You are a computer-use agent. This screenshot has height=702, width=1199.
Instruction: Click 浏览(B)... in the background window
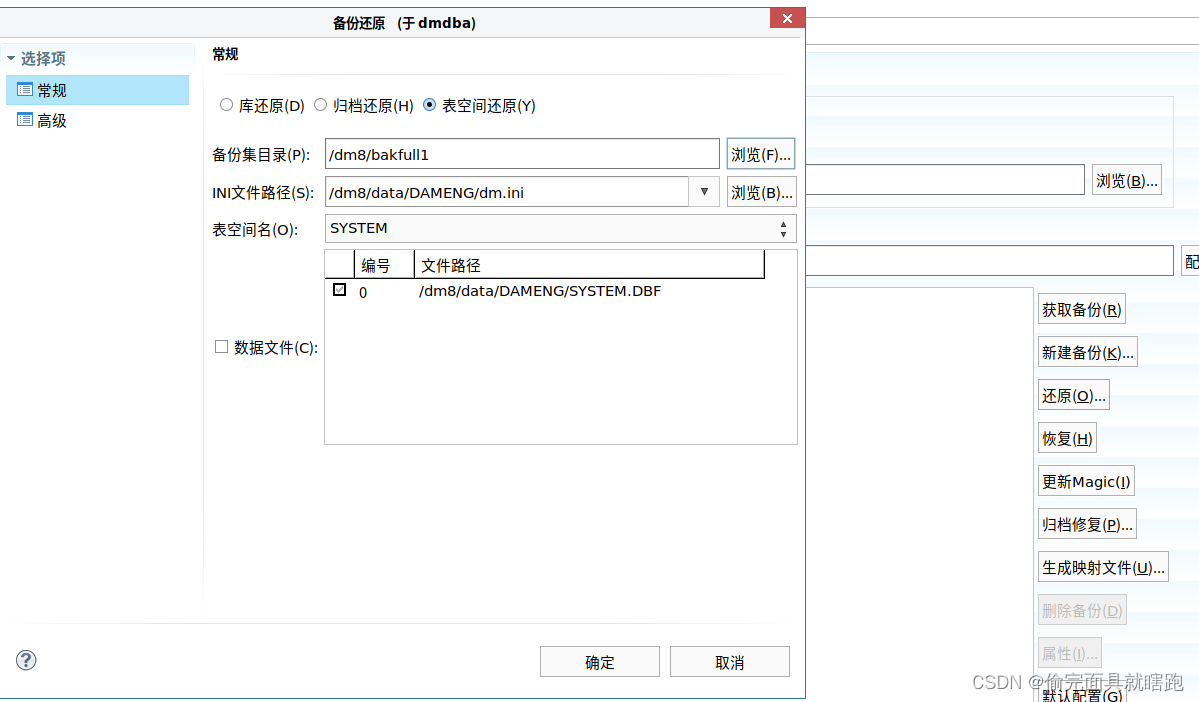pyautogui.click(x=1126, y=180)
